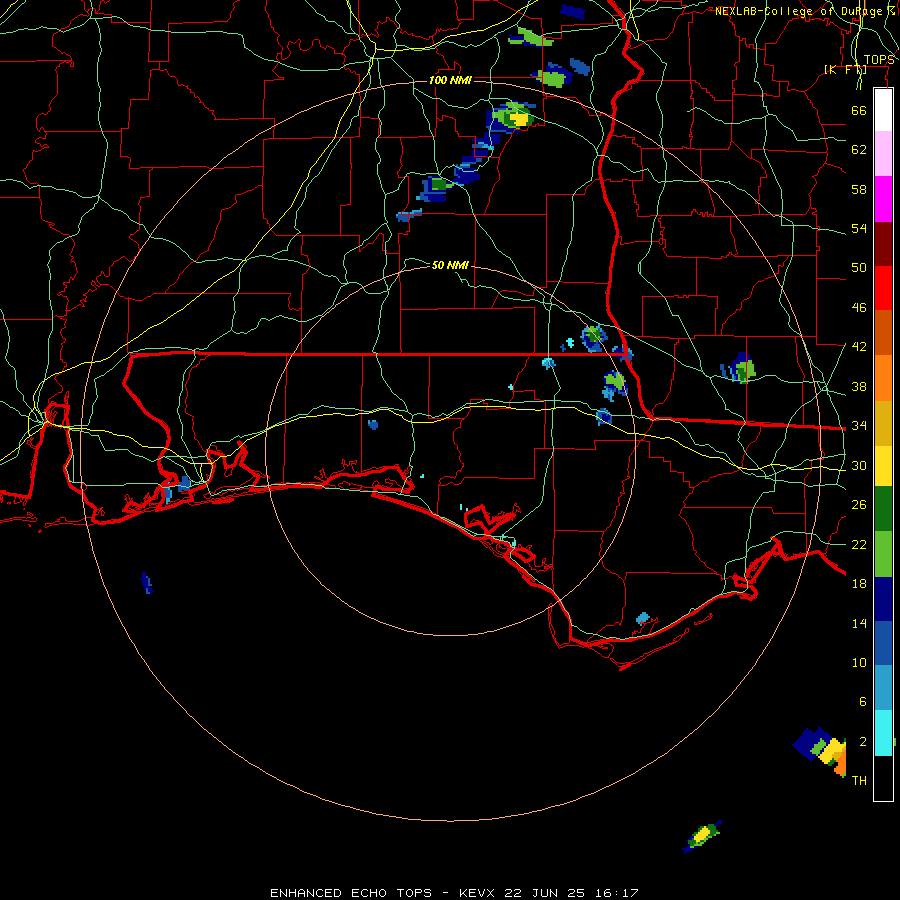Click the legend value 38
This screenshot has width=900, height=900.
click(859, 387)
